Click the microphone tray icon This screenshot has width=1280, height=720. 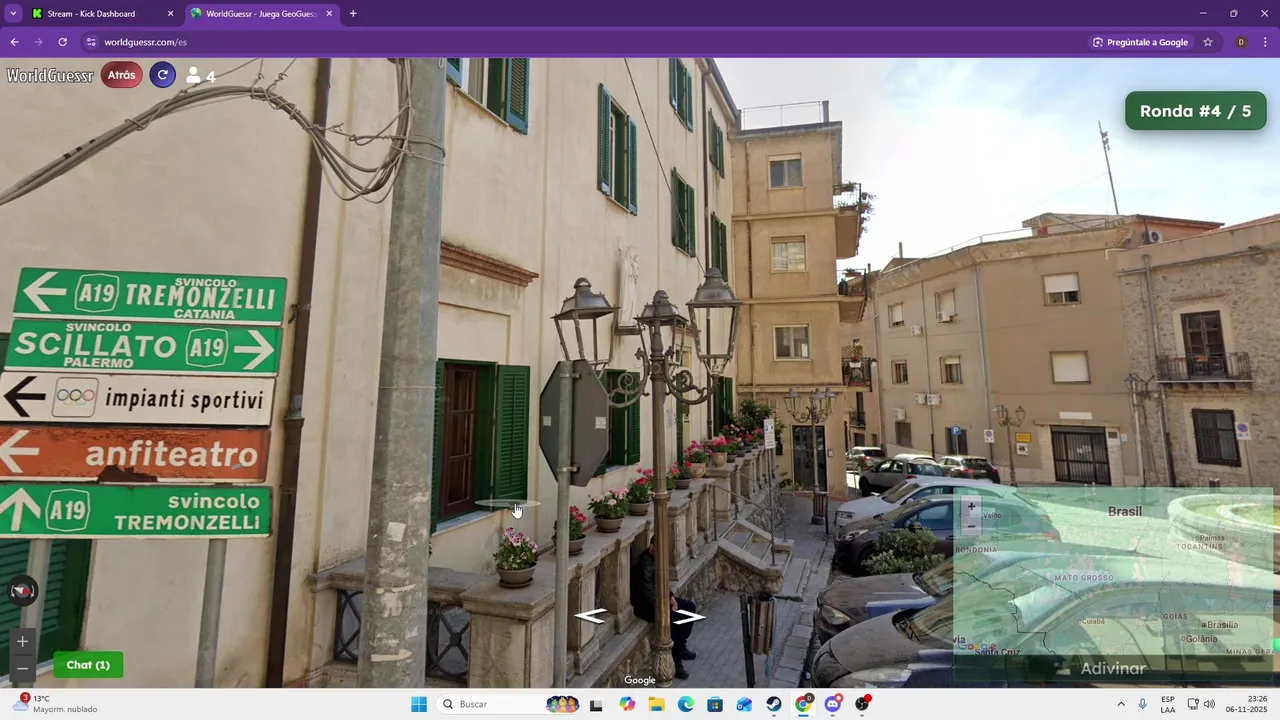click(1143, 704)
